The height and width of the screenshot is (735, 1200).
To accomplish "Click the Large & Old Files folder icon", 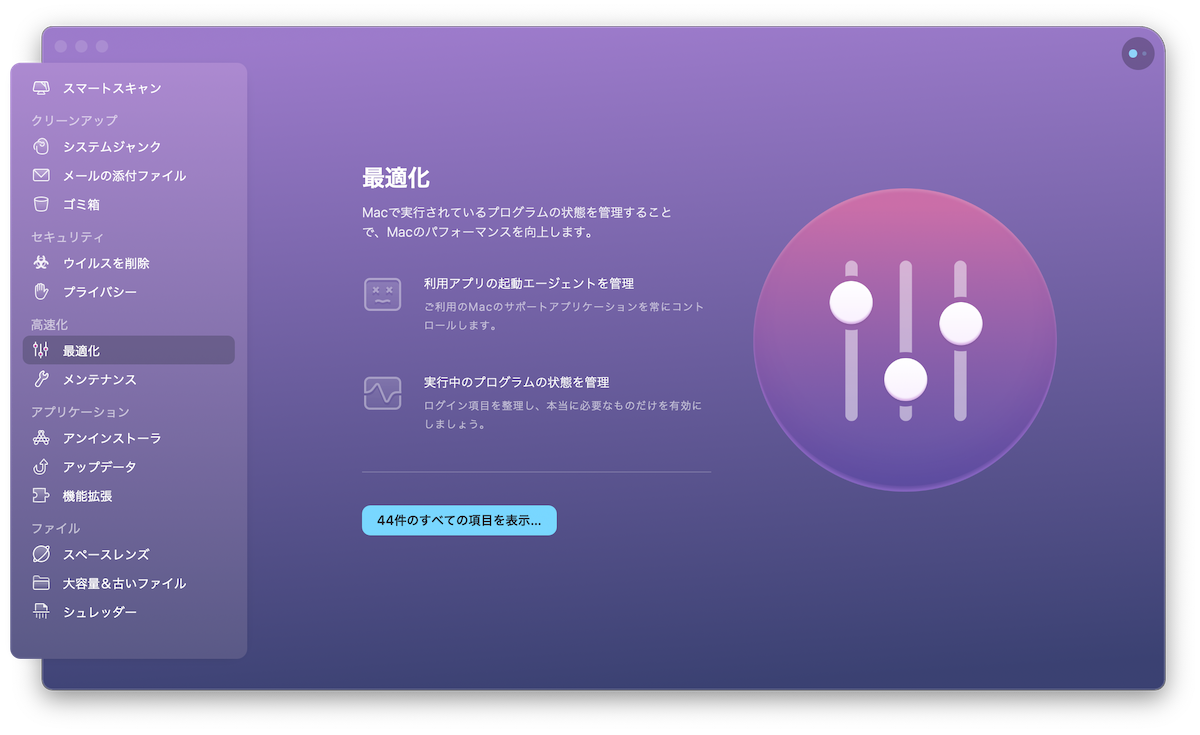I will point(41,583).
